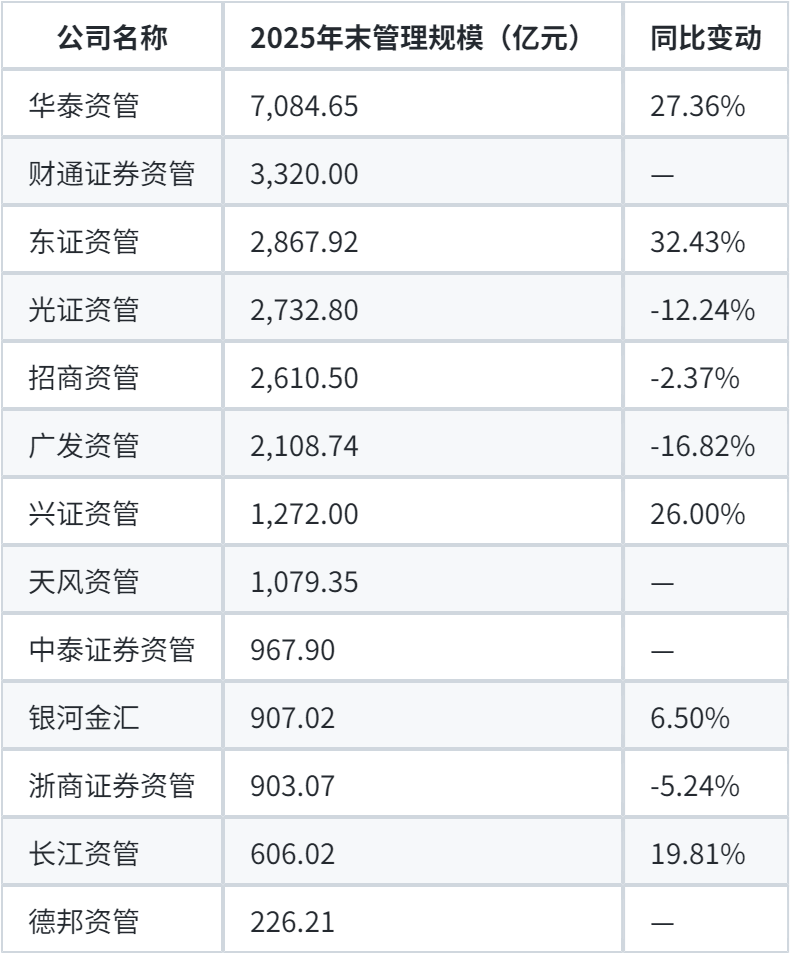Select the 财通证券资管 row name
Image resolution: width=792 pixels, height=954 pixels.
pyautogui.click(x=112, y=174)
